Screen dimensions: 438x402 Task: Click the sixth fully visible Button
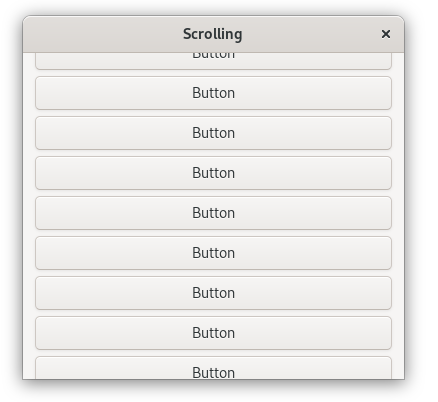[x=213, y=293]
